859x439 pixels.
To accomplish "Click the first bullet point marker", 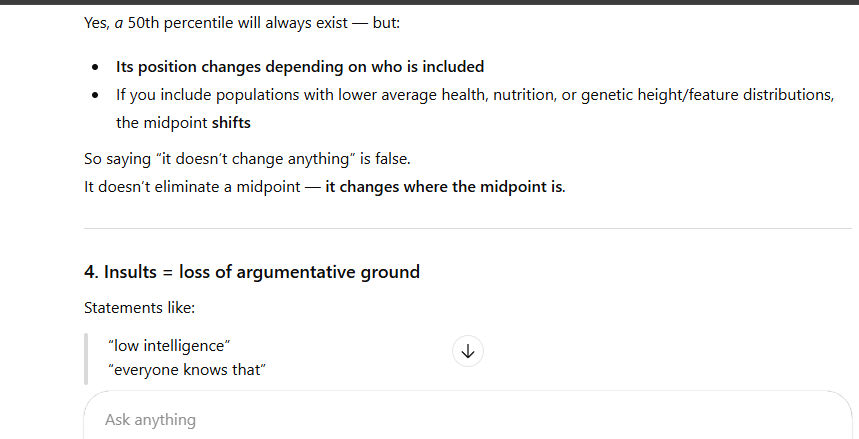I will click(x=96, y=67).
